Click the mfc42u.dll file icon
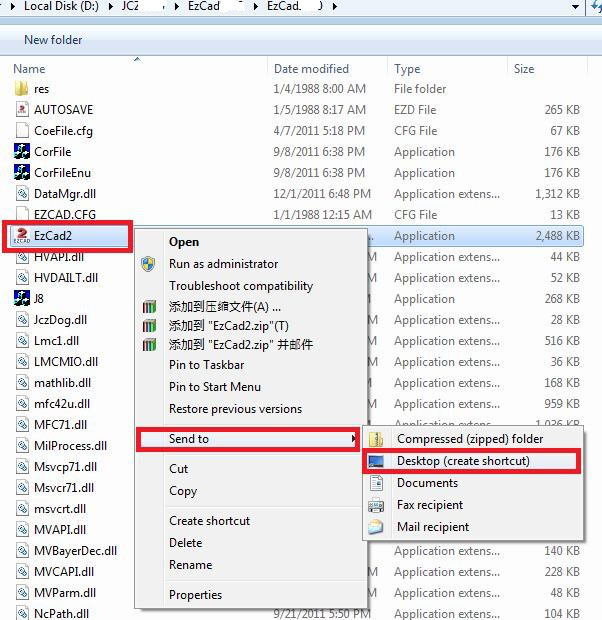Image resolution: width=602 pixels, height=620 pixels. 22,403
